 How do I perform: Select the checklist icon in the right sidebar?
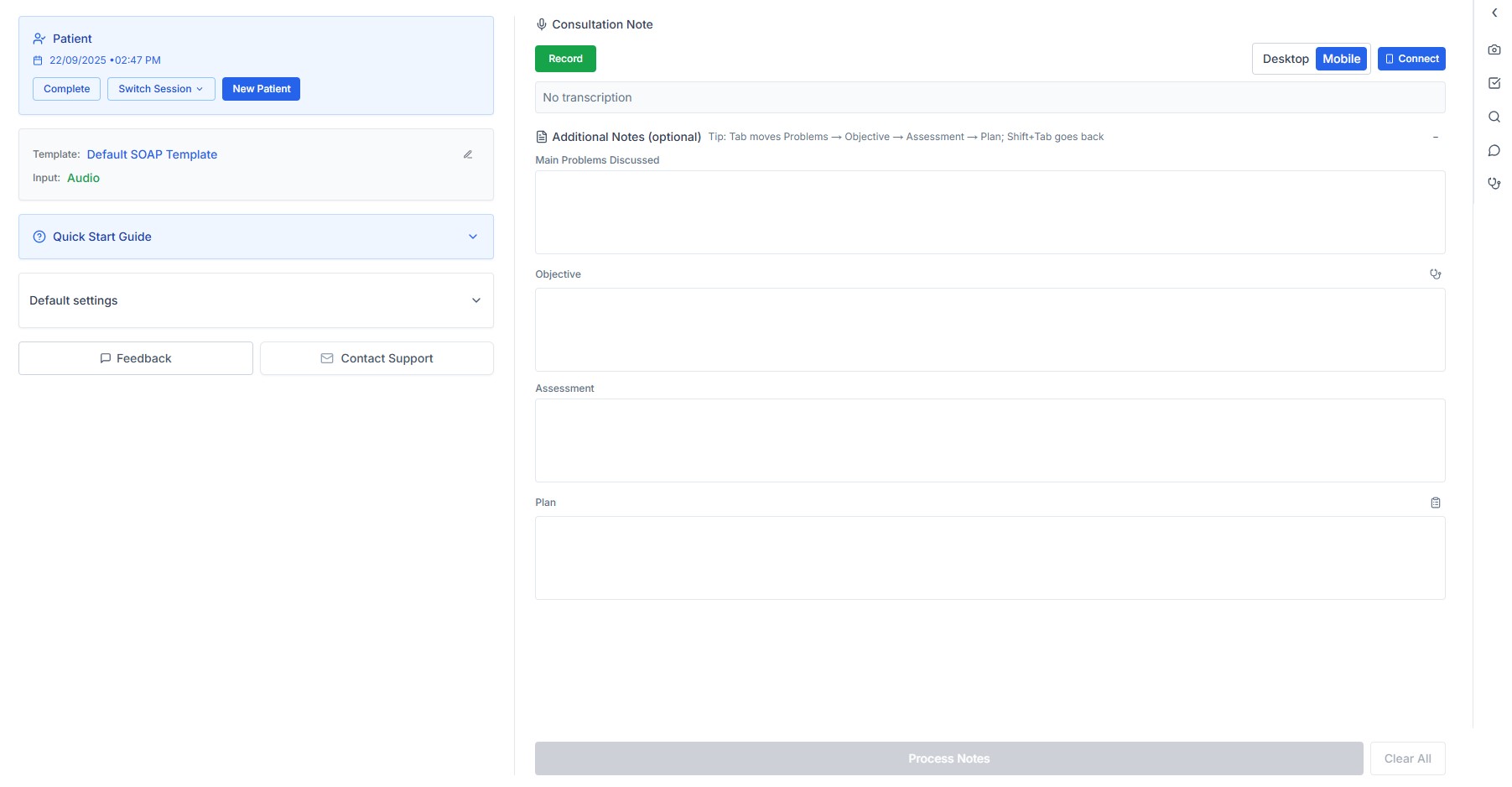pyautogui.click(x=1494, y=83)
